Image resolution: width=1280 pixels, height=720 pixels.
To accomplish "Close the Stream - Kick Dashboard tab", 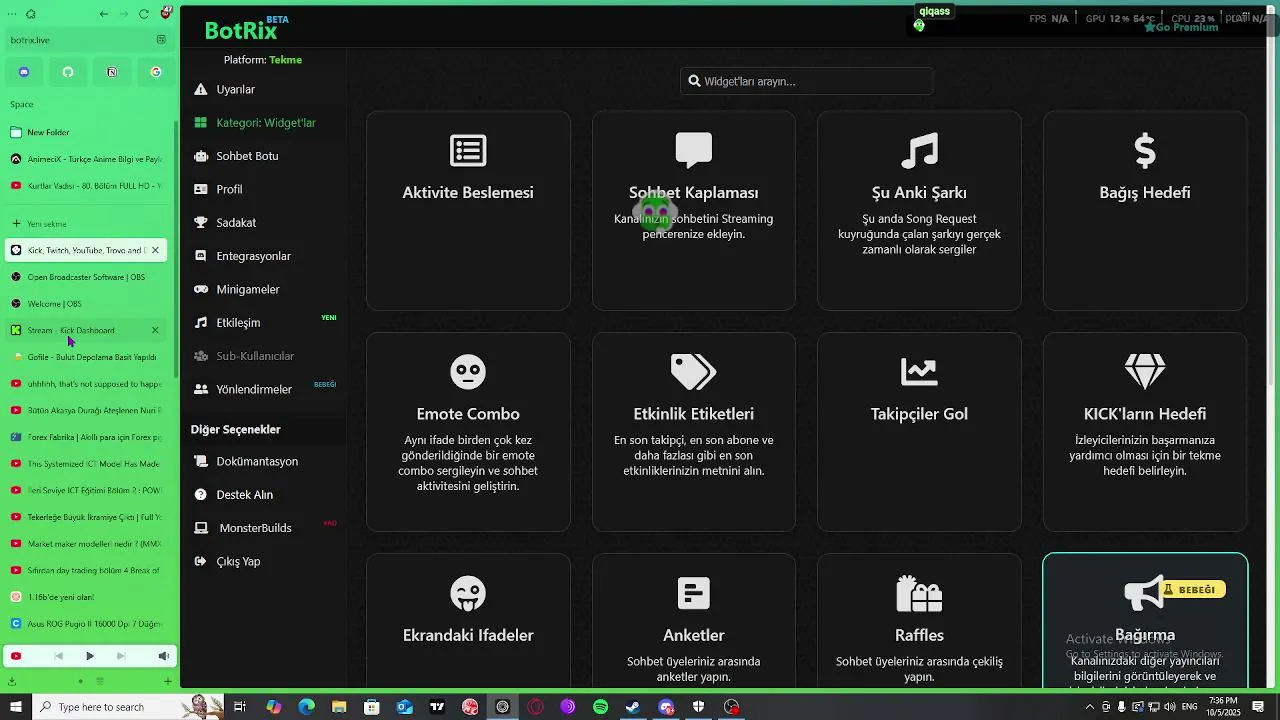I will coord(155,330).
